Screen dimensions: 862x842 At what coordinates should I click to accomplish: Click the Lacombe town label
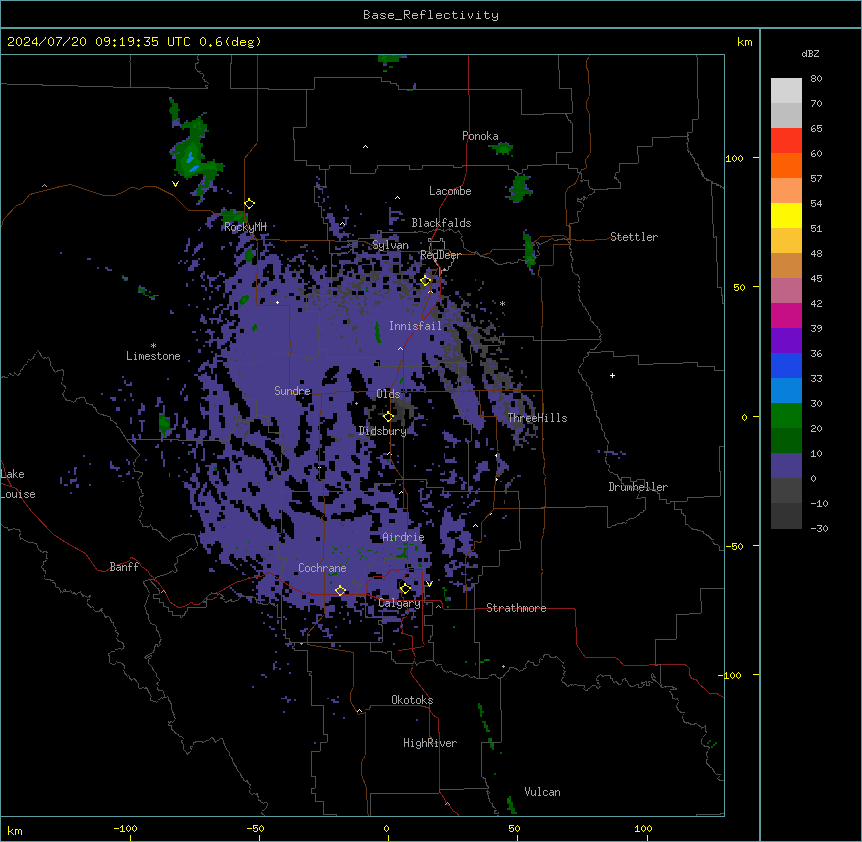tap(450, 191)
